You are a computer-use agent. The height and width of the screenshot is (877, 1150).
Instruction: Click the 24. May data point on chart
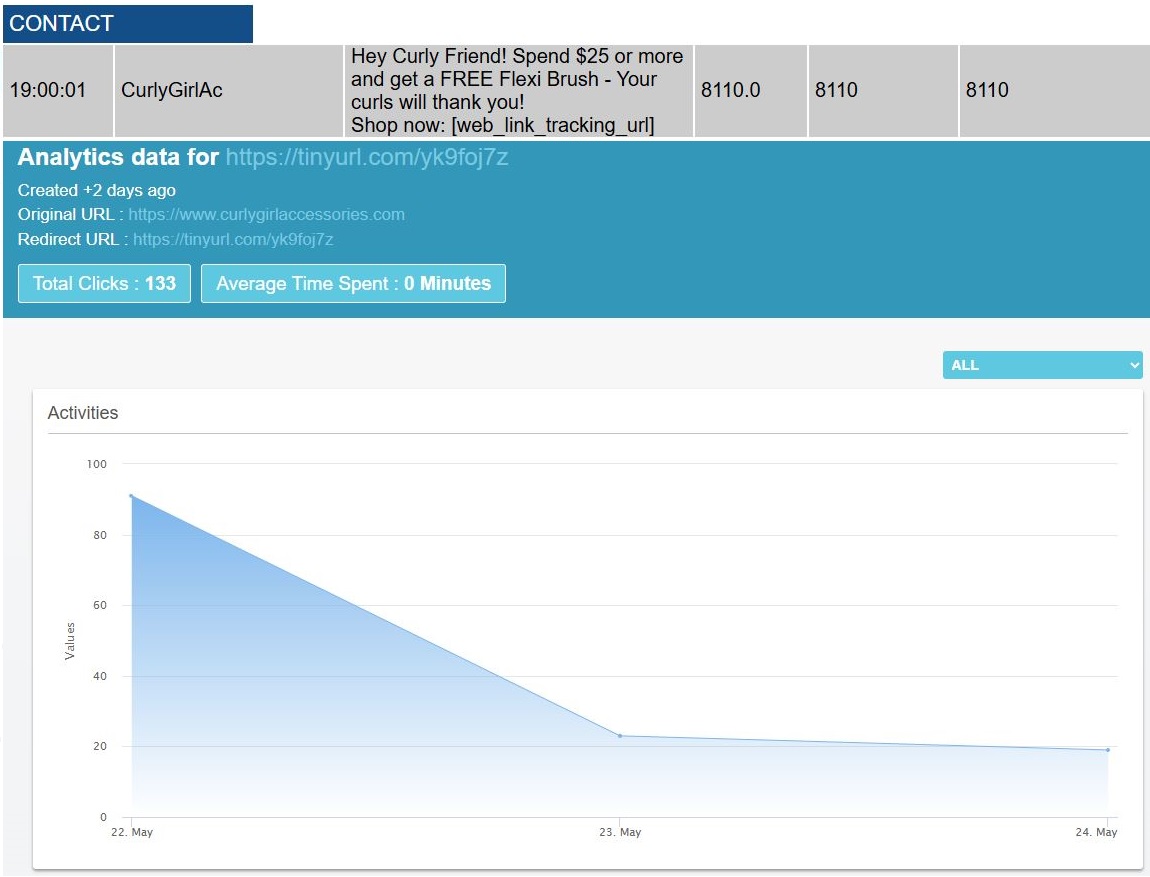[1107, 749]
